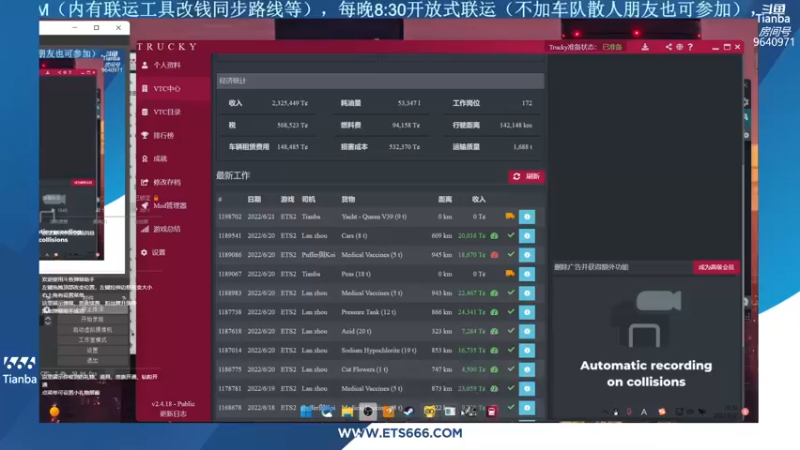Viewport: 800px width, 450px height.
Task: Click the globe language icon in title bar
Action: (x=680, y=47)
